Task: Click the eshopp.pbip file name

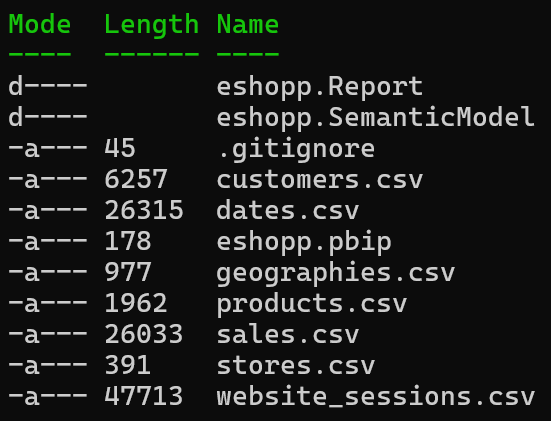Action: click(304, 242)
